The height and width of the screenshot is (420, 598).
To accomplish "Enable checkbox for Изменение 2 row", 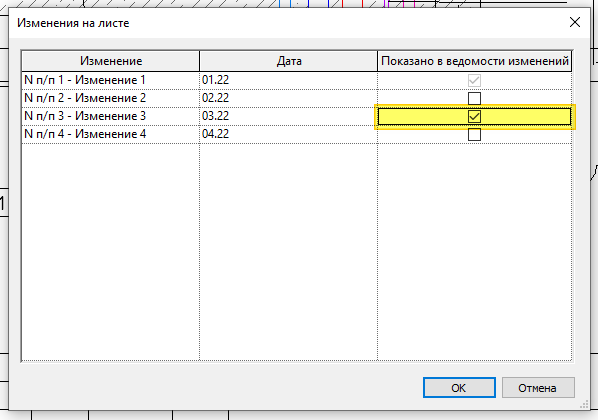I will tap(474, 98).
